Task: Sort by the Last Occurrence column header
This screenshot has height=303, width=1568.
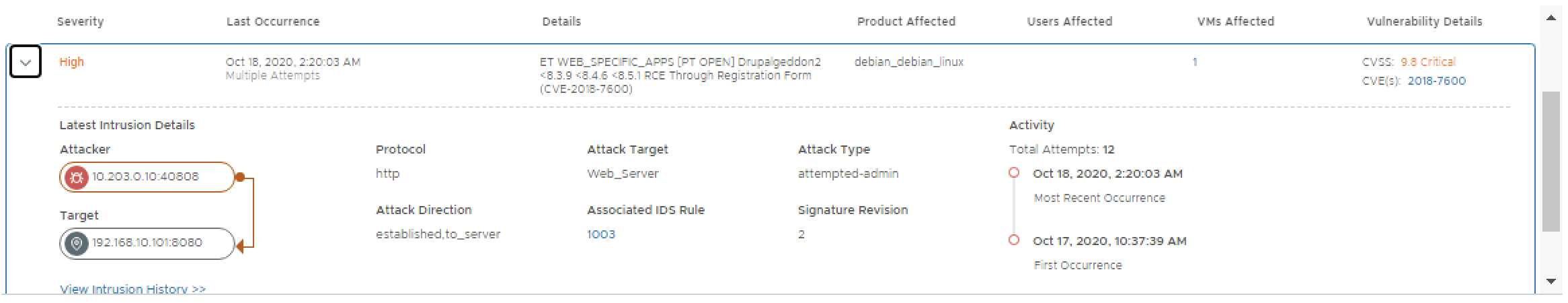Action: 272,22
